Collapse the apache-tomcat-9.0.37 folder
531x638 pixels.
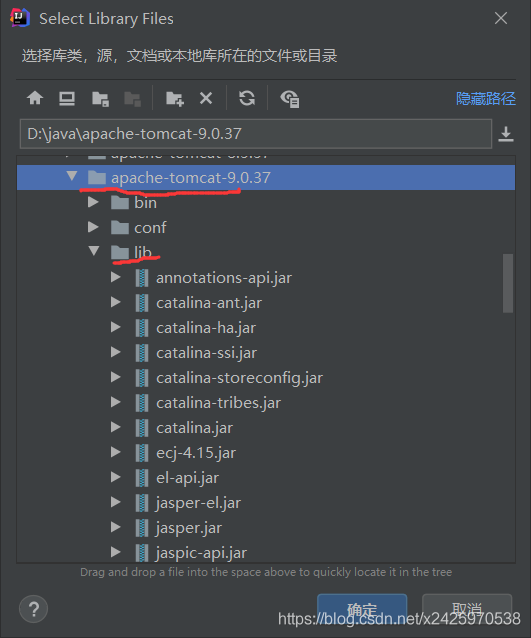[72, 176]
